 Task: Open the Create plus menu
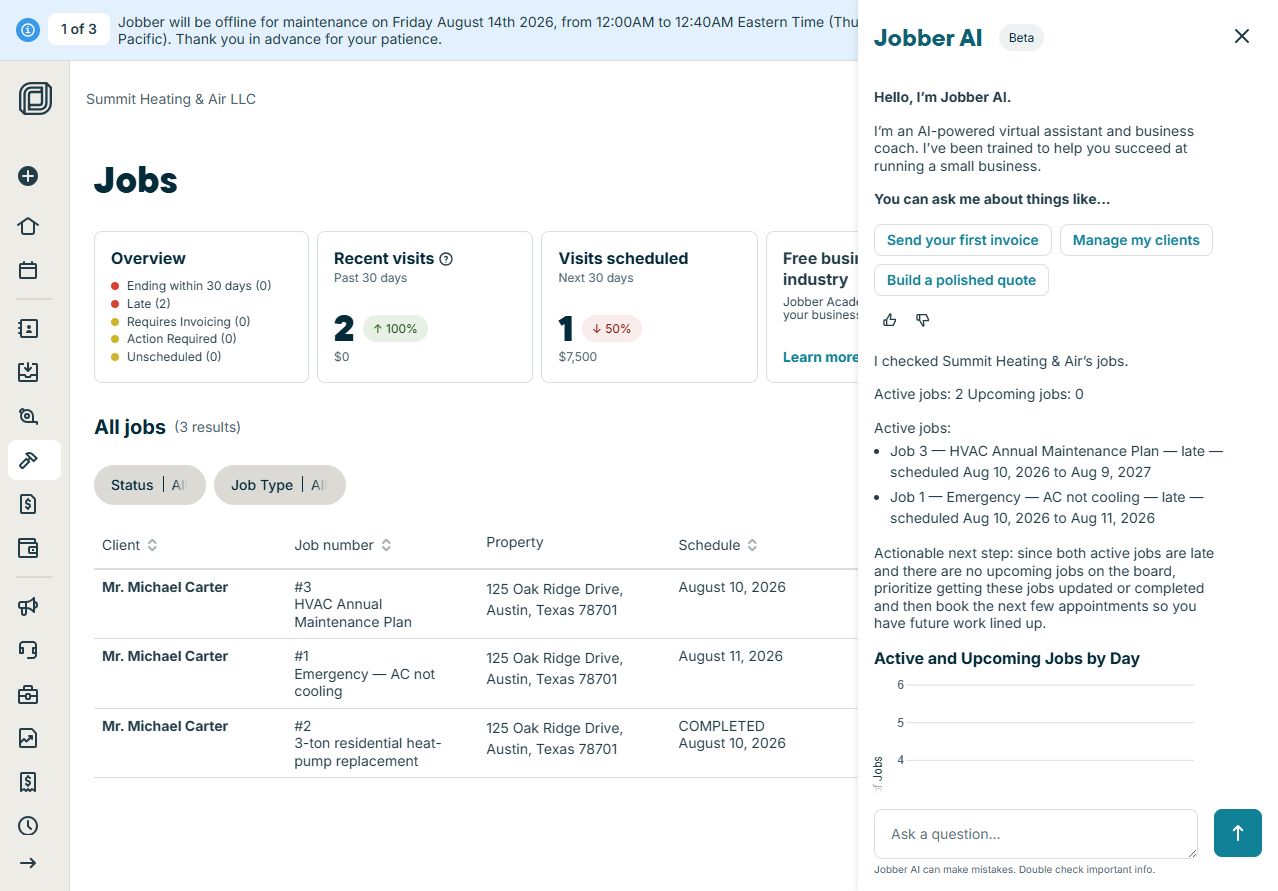coord(28,176)
